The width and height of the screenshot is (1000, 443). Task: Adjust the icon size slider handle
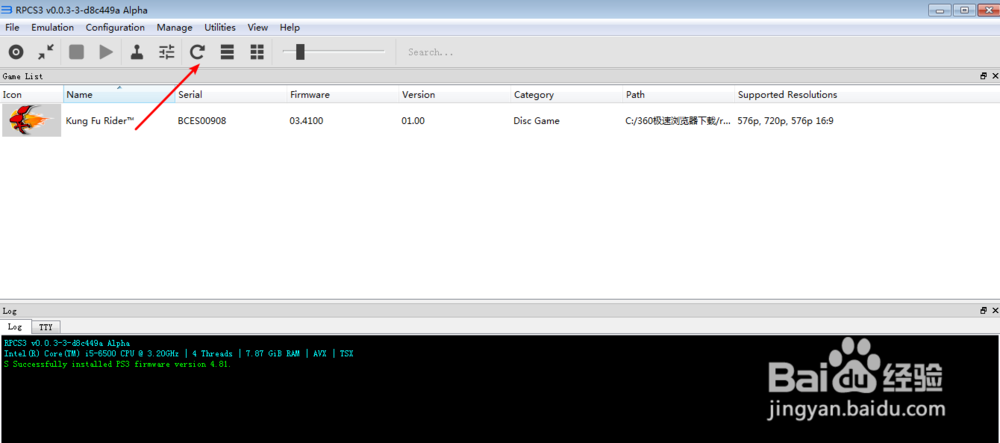tap(300, 52)
